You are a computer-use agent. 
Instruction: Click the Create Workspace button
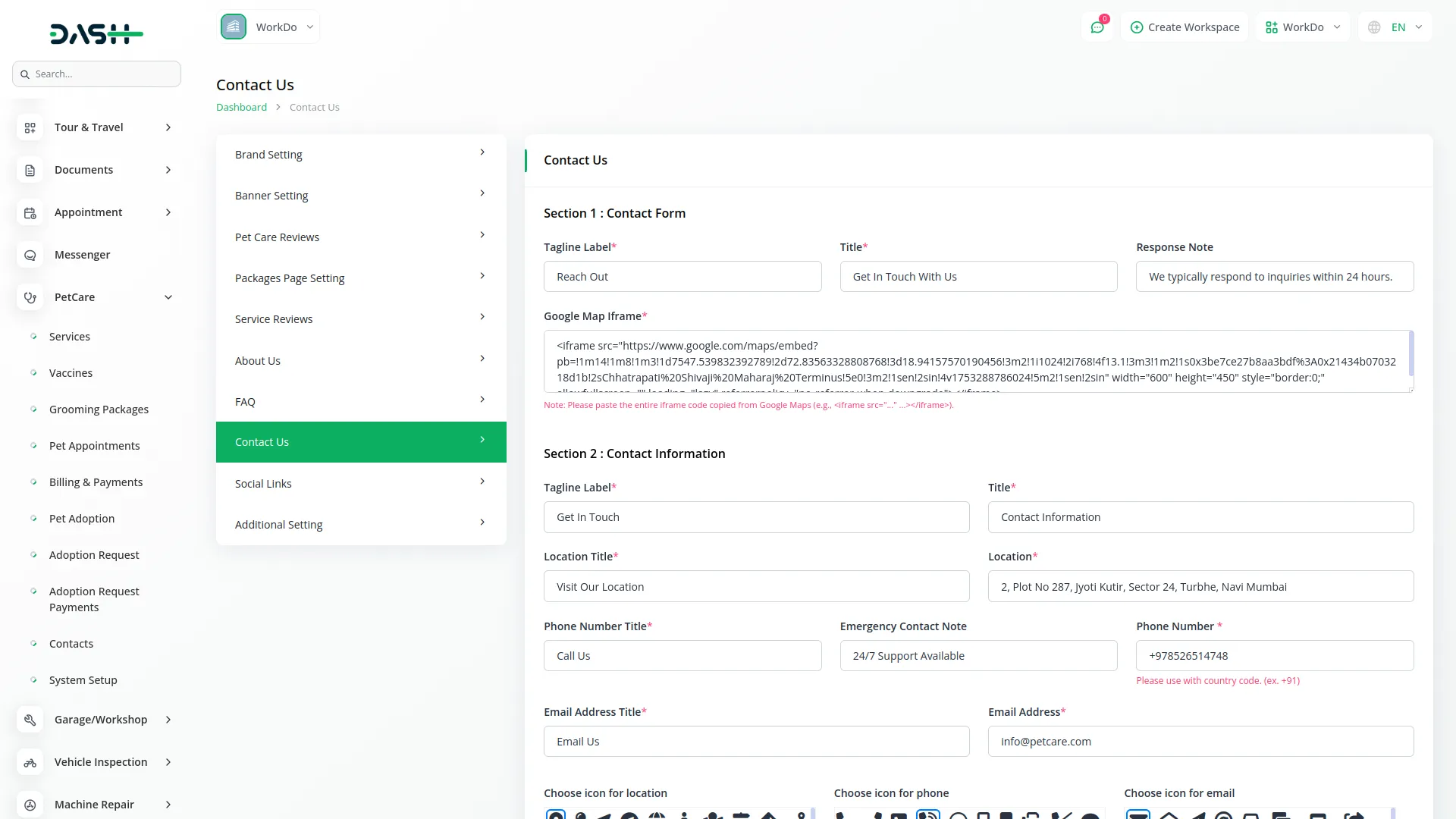pyautogui.click(x=1185, y=27)
